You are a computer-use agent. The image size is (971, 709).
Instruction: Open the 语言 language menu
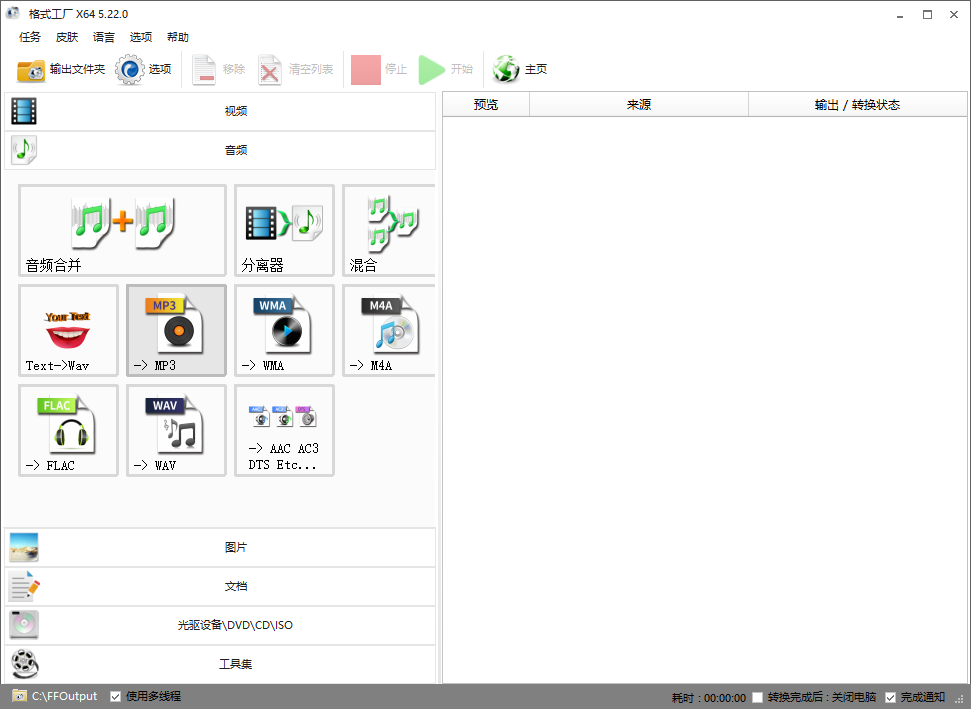click(104, 37)
